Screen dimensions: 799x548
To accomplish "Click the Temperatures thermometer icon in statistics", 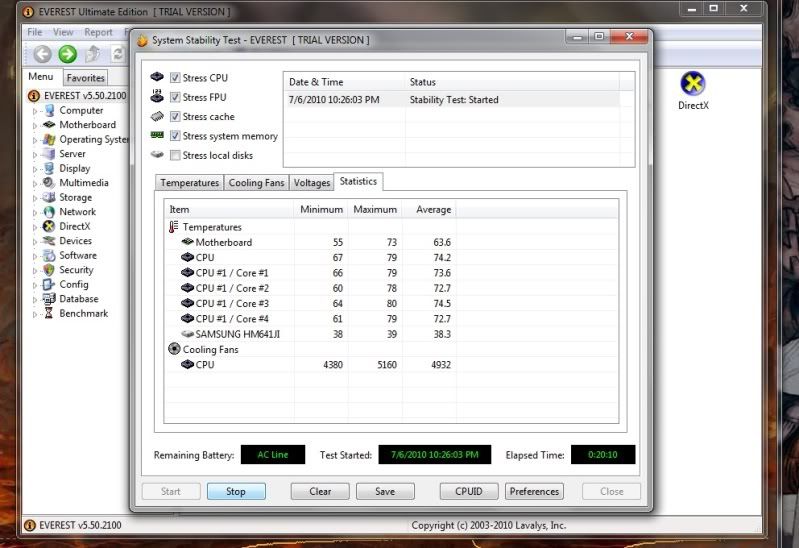I will pyautogui.click(x=173, y=227).
